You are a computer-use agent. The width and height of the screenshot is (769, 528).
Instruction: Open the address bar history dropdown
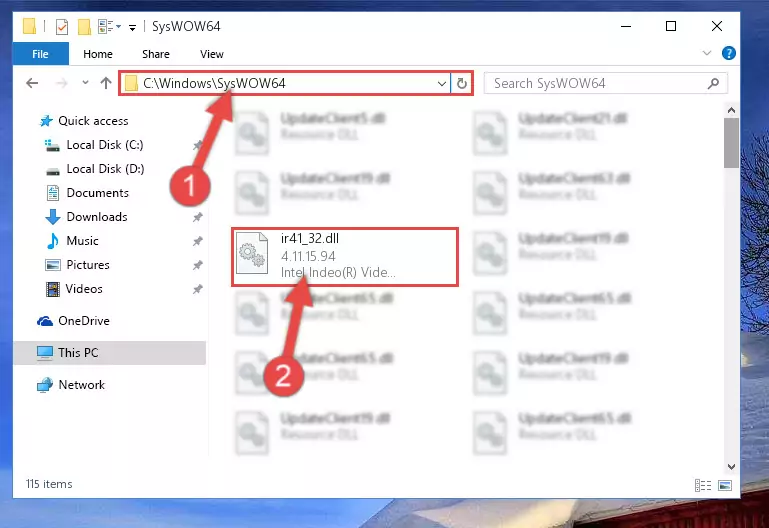tap(441, 83)
